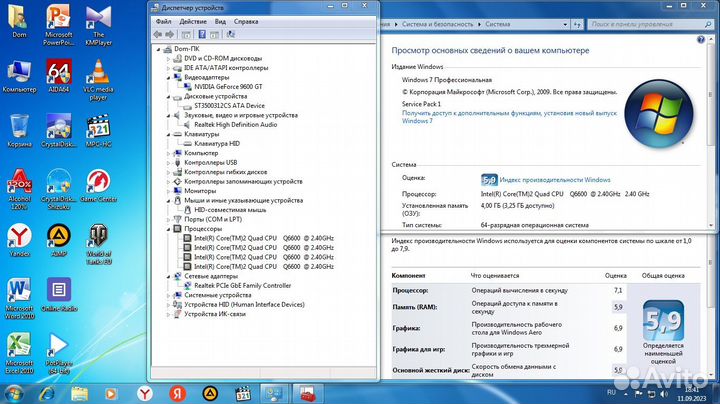Select Устройства ИК-связи category
The width and height of the screenshot is (720, 404).
click(215, 314)
